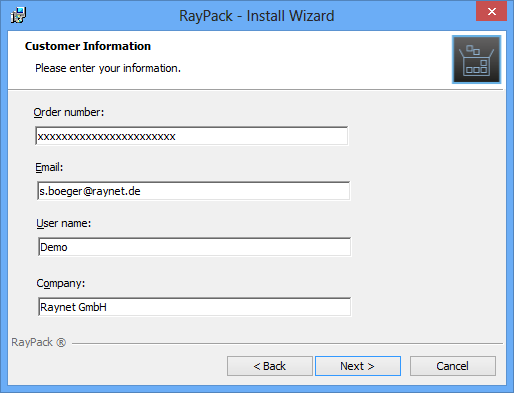This screenshot has width=514, height=393.
Task: Click the "Company:" label
Action: (61, 283)
